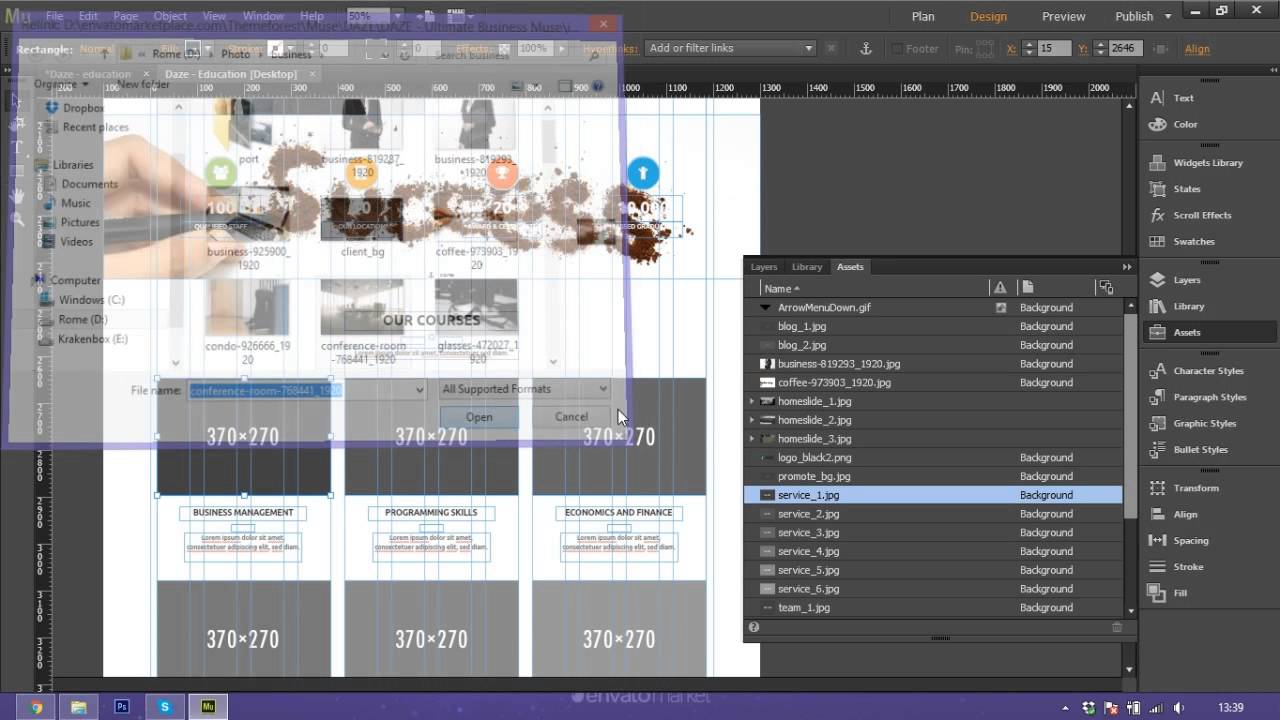Viewport: 1280px width, 720px height.
Task: Click the help icon in Assets panel
Action: point(754,627)
